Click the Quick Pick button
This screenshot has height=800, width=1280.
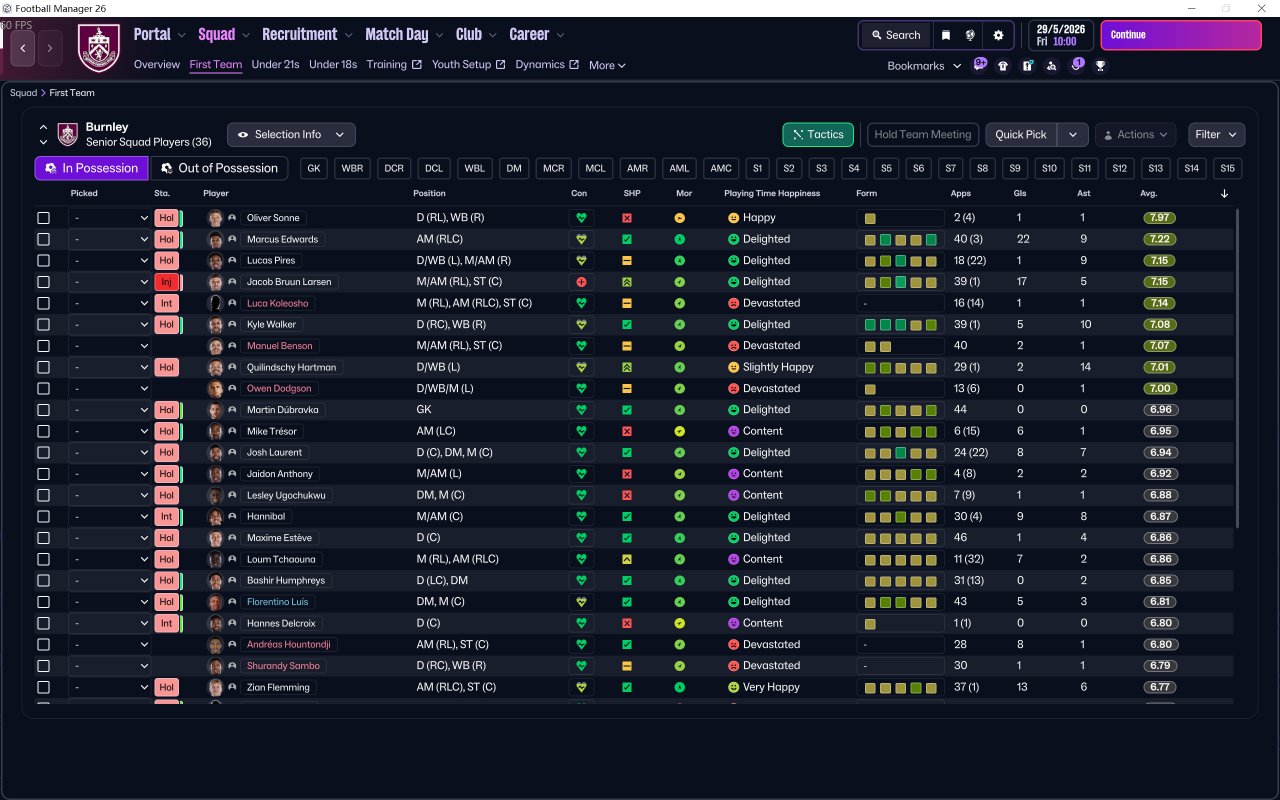pyautogui.click(x=1021, y=135)
